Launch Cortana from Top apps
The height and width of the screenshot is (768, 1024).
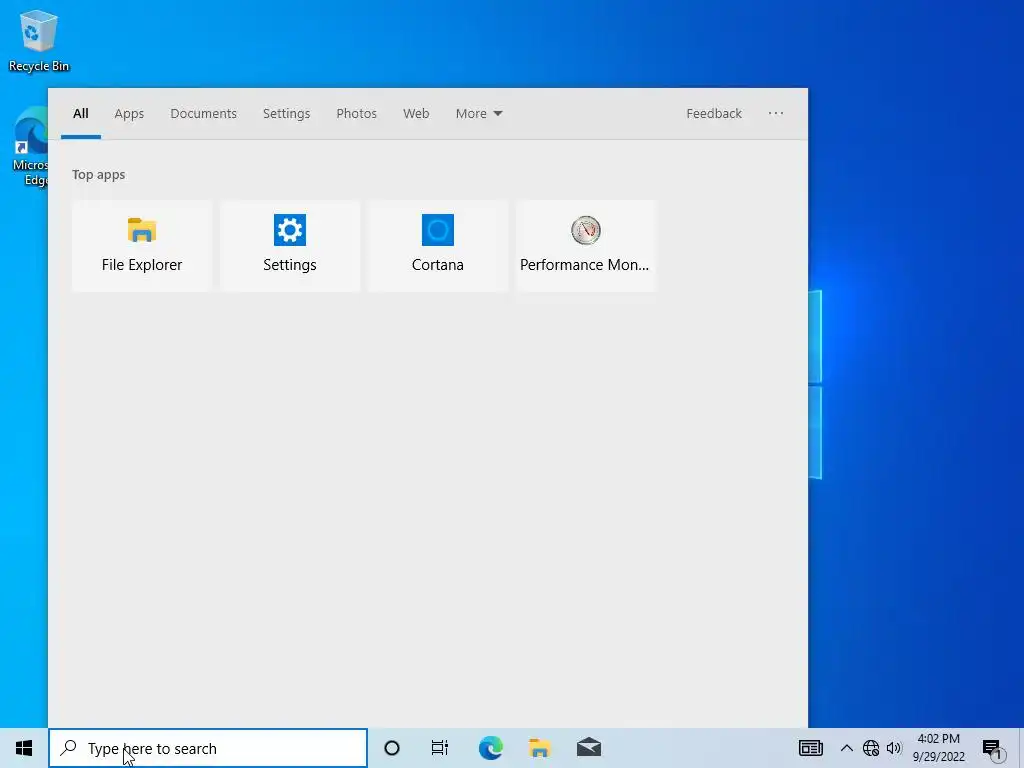pos(438,246)
